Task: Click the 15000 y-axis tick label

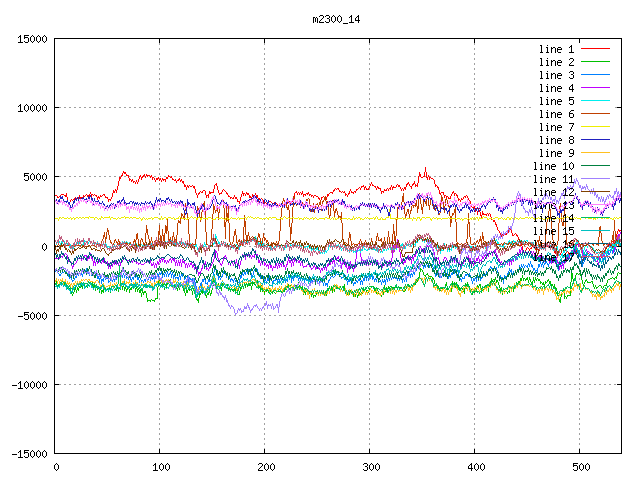Action: tap(31, 39)
